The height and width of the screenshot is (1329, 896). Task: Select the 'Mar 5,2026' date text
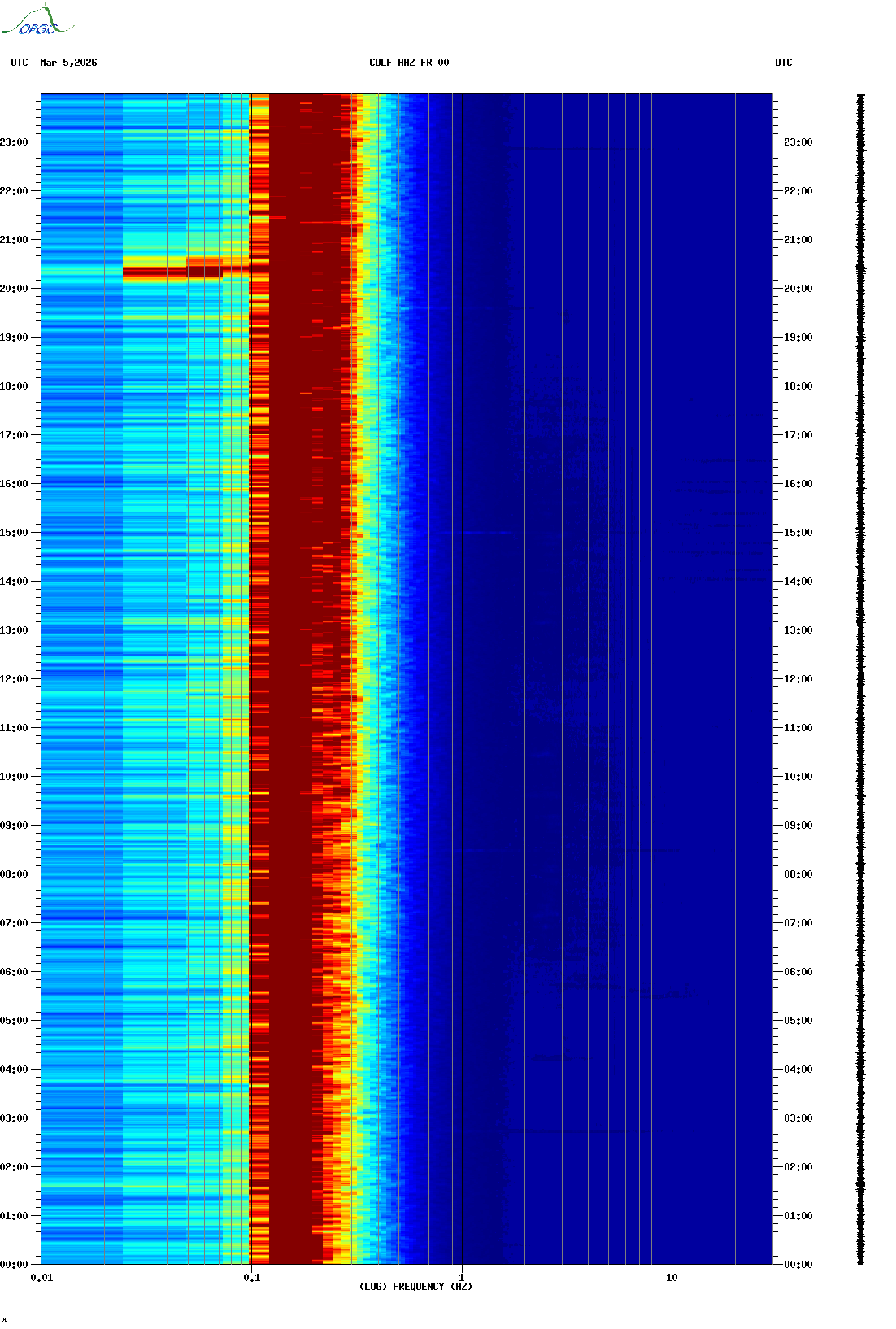[x=68, y=63]
